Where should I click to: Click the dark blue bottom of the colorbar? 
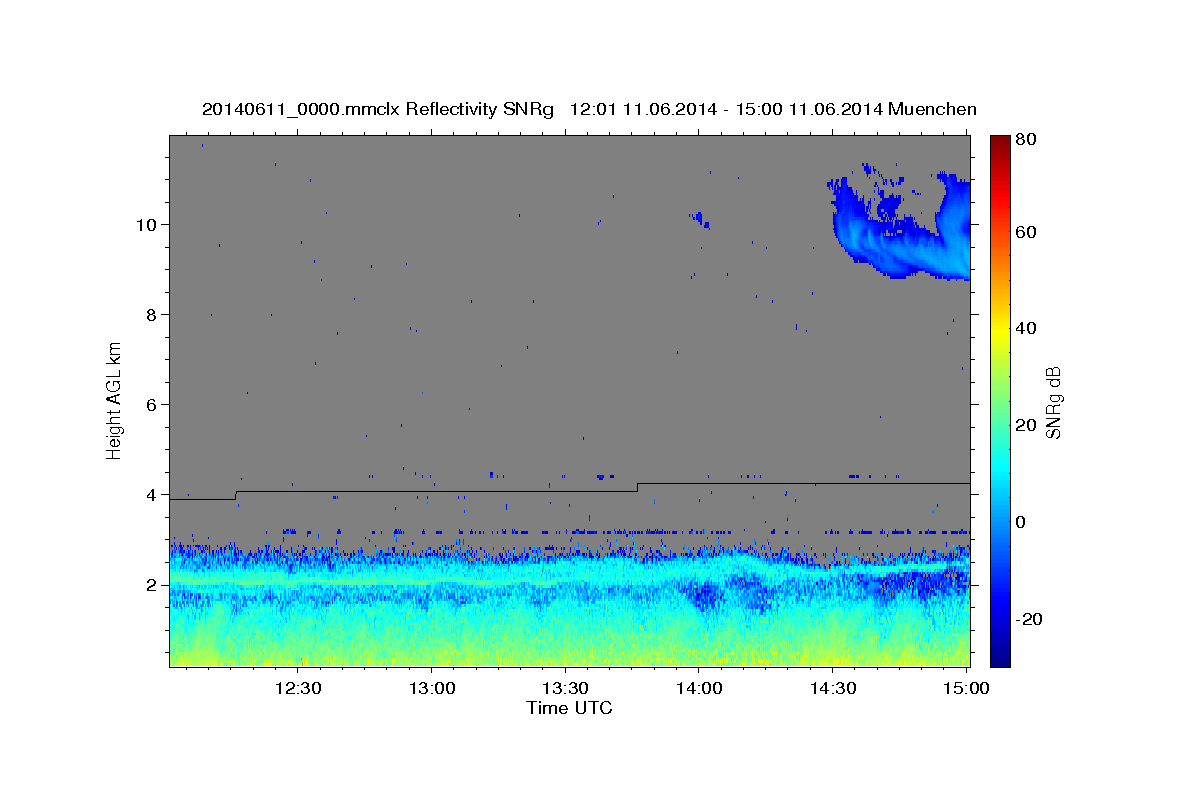pos(1000,655)
